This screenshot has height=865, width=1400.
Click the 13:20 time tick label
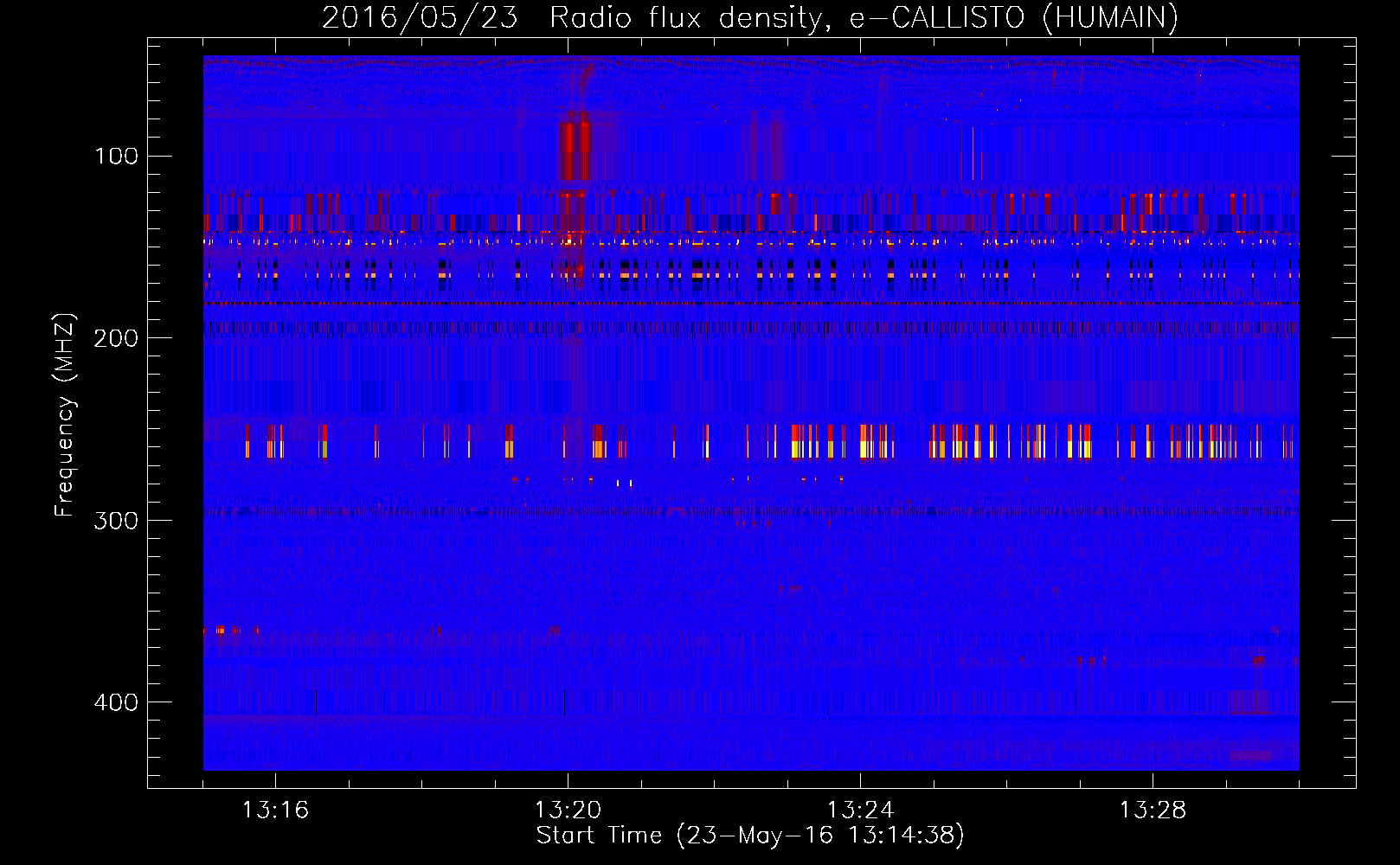click(x=568, y=811)
